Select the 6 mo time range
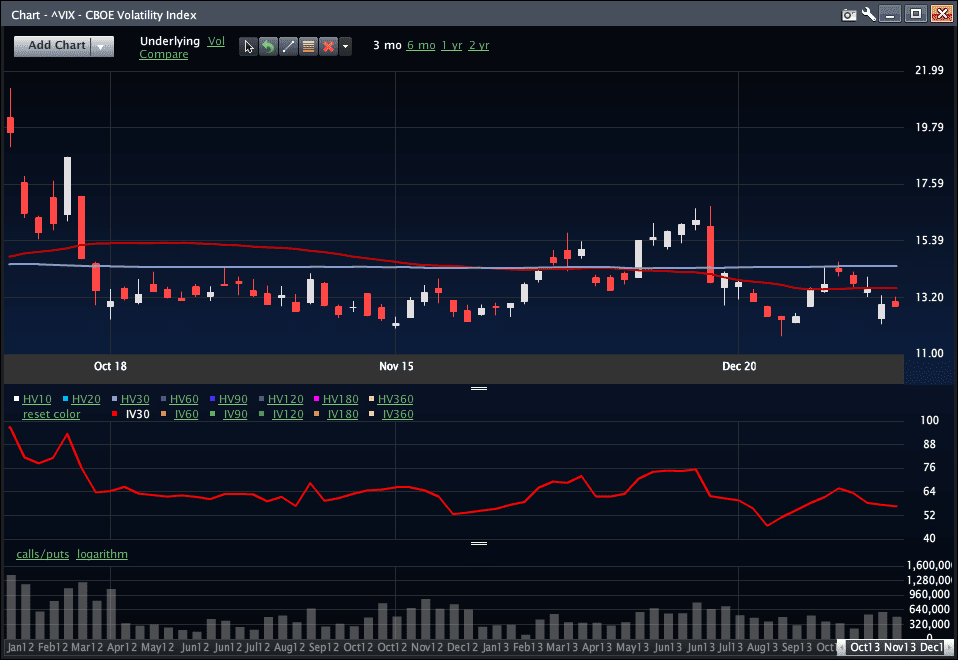The image size is (958, 660). [x=420, y=46]
